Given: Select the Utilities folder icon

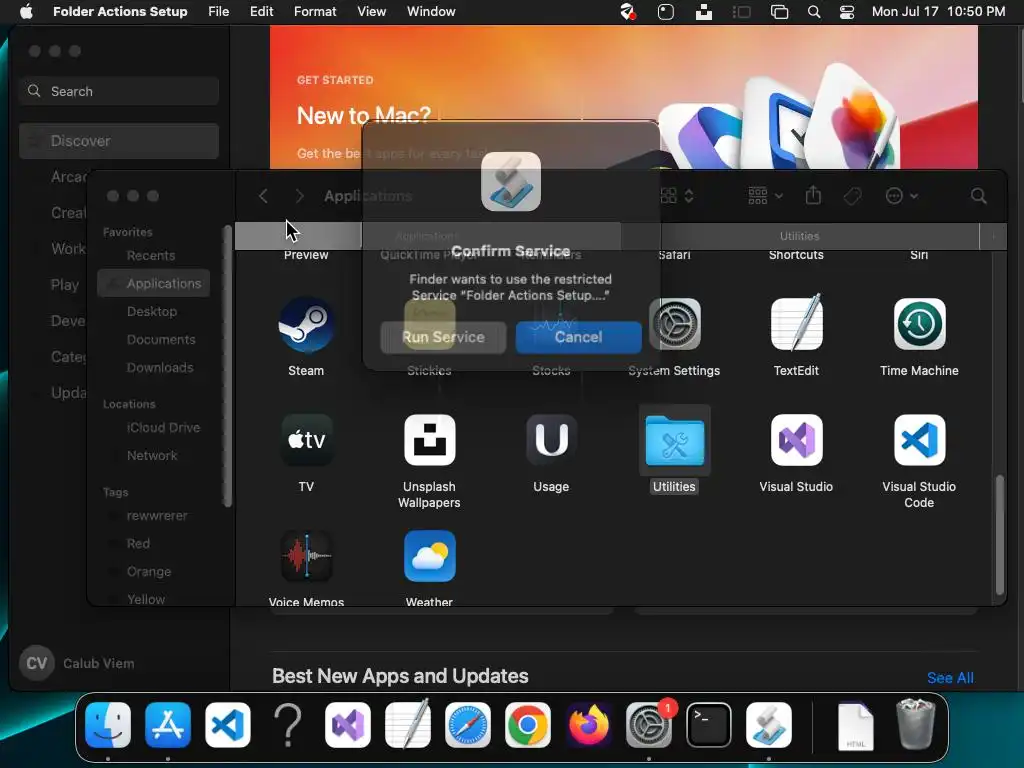Looking at the screenshot, I should (x=674, y=440).
